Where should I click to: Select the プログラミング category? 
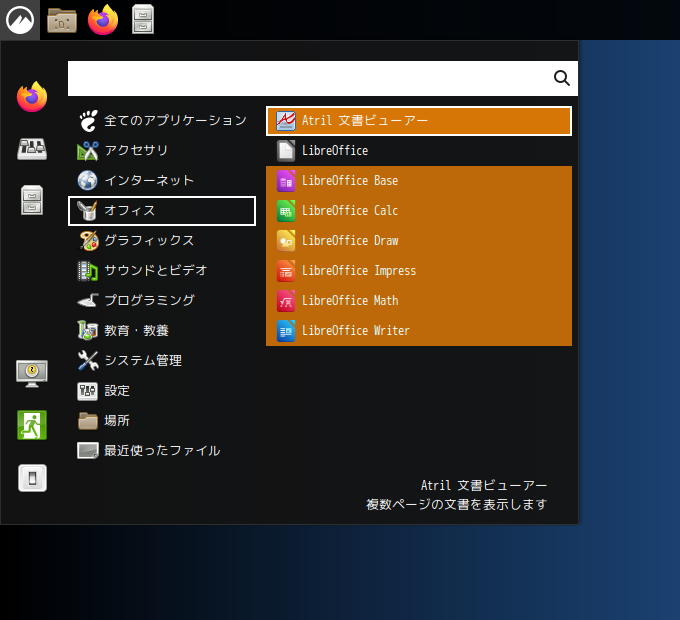162,300
